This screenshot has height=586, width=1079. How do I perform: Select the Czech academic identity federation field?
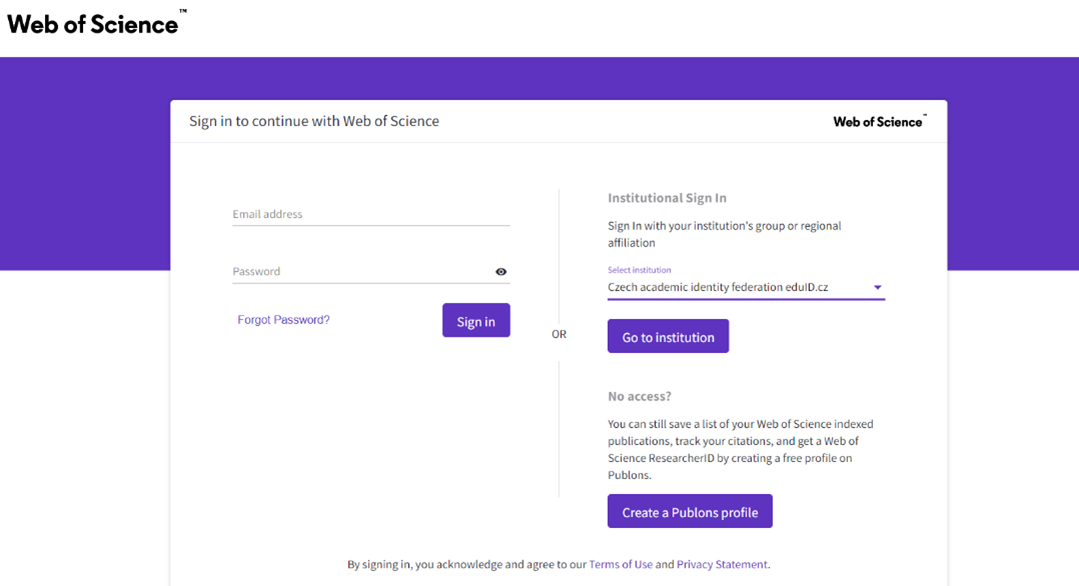(746, 287)
